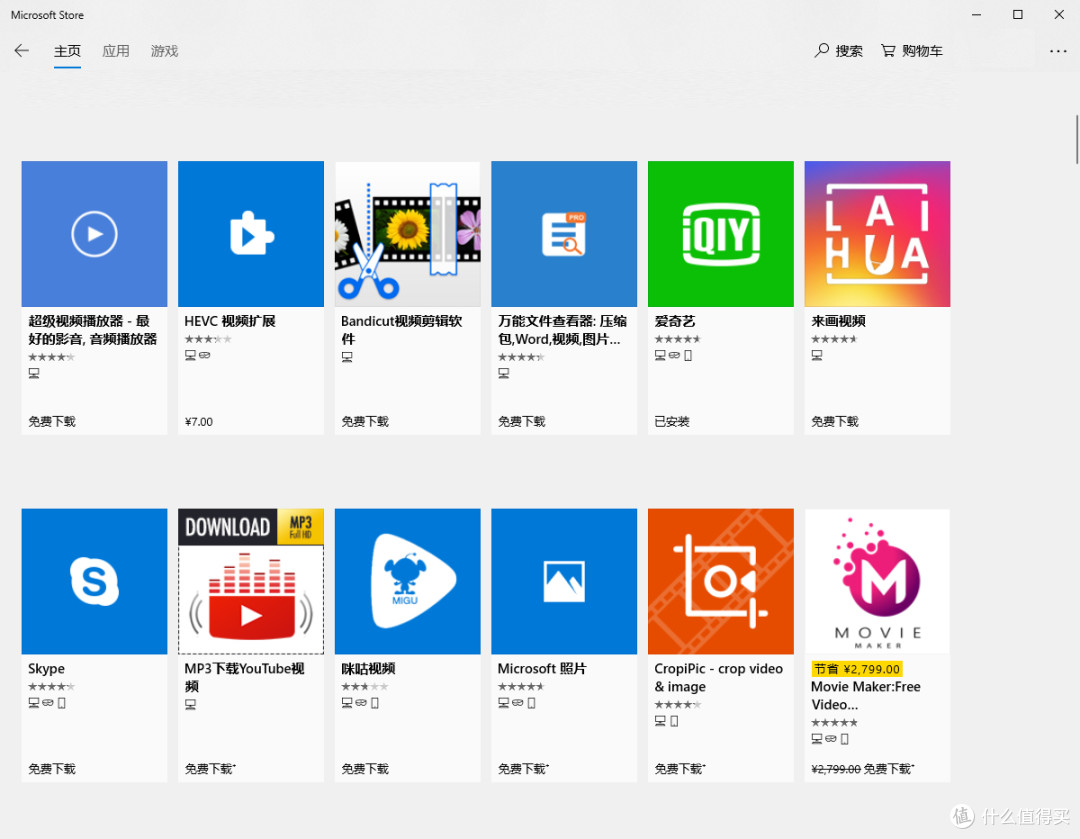Click the CropiPic - crop video title

718,677
